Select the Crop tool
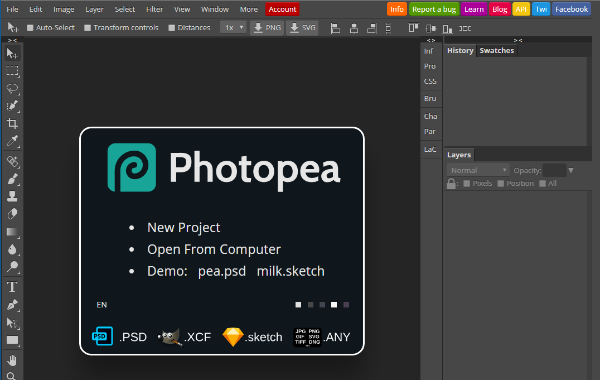600x380 pixels. (12, 123)
